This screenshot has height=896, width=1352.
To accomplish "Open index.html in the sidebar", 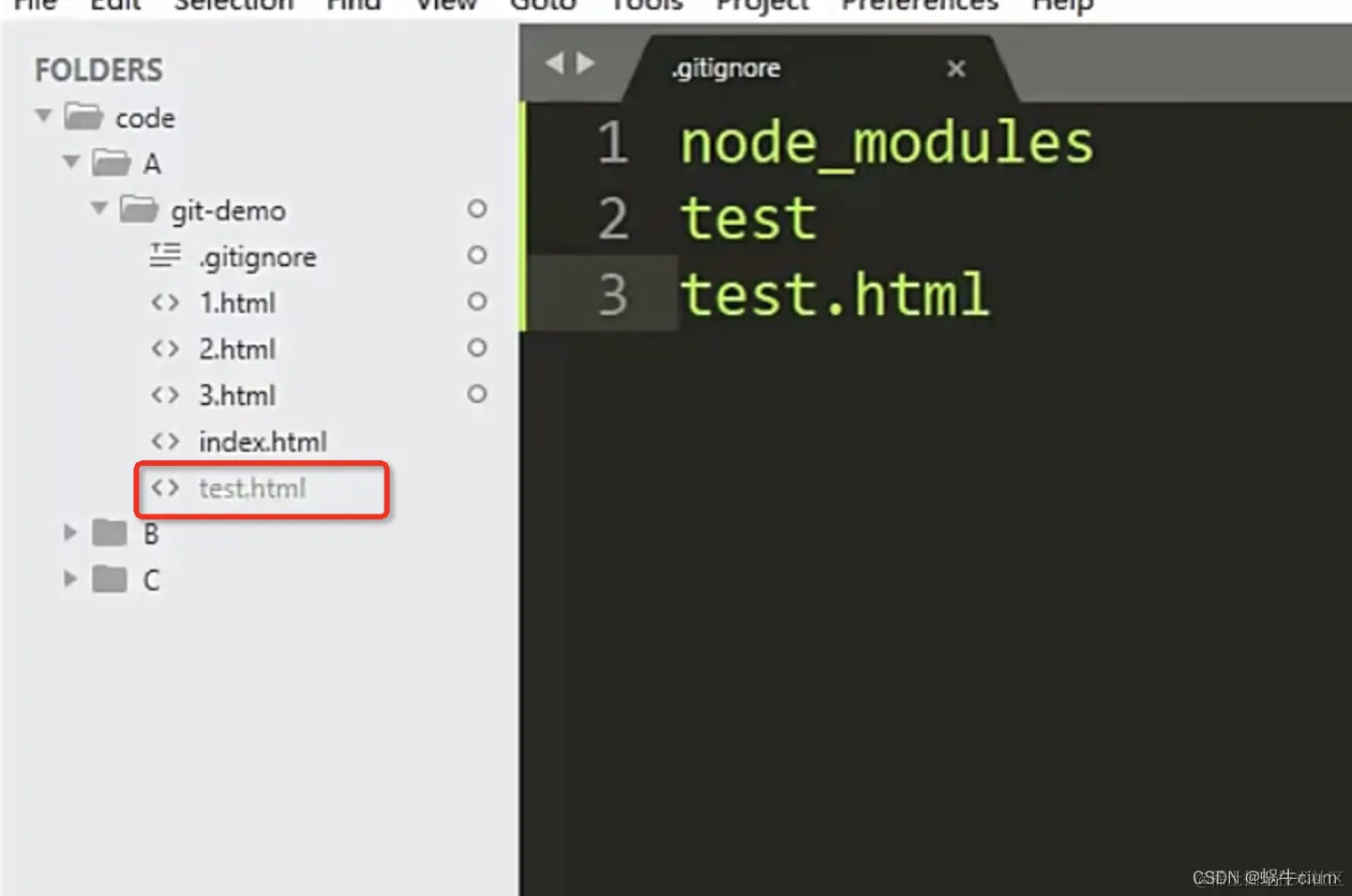I will pos(263,441).
